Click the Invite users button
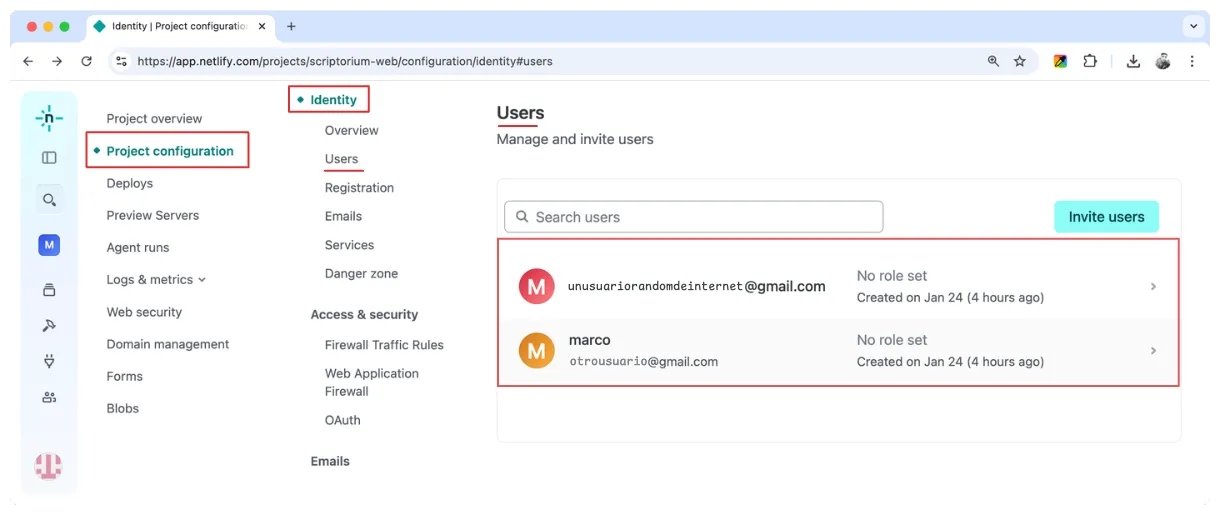The image size is (1220, 515). point(1106,217)
